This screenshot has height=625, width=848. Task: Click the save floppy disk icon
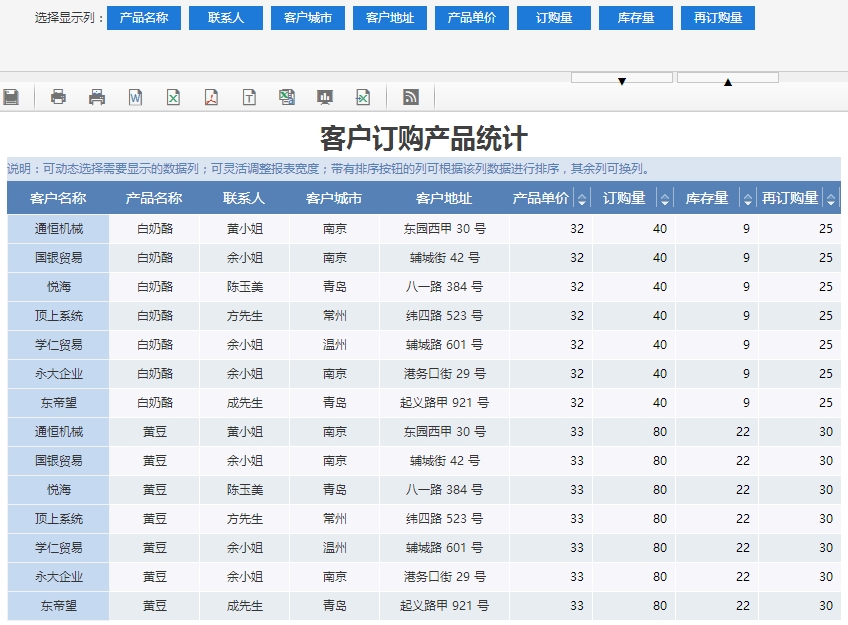pos(11,97)
